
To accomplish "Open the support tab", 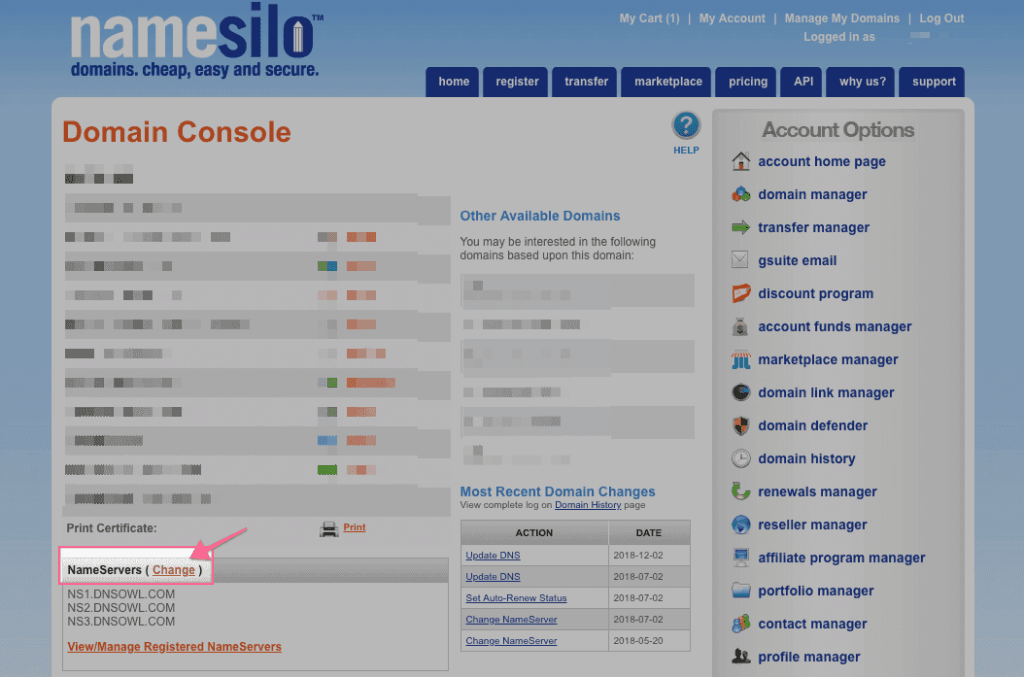I will tap(933, 82).
